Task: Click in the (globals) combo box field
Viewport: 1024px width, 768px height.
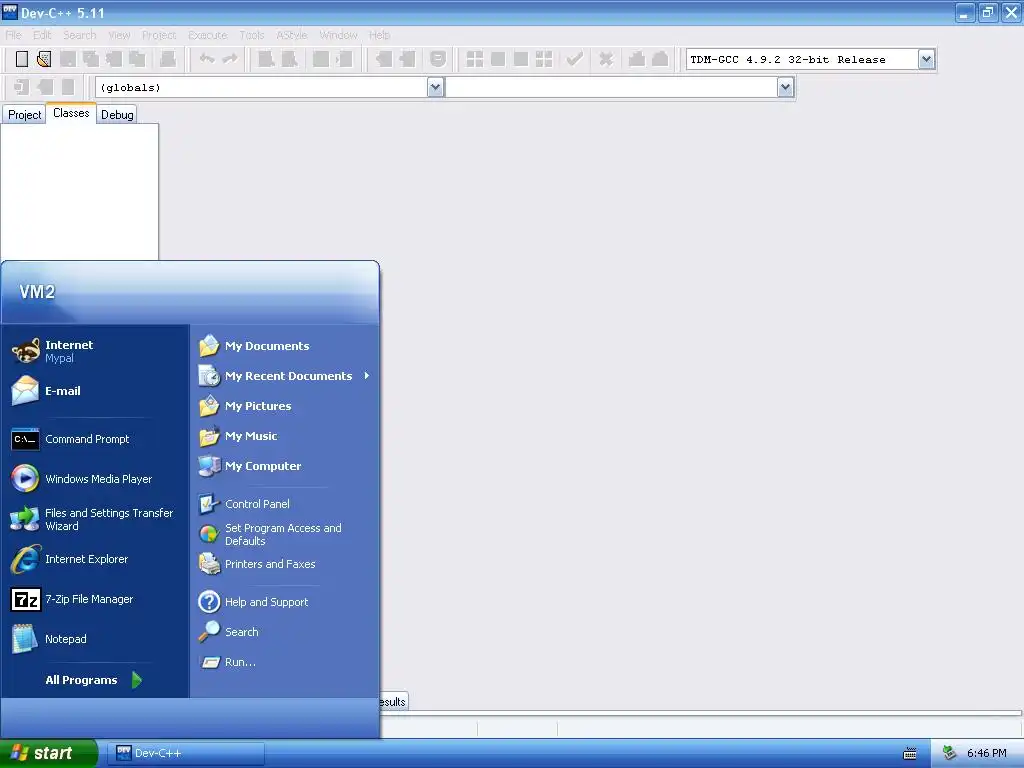Action: 261,88
